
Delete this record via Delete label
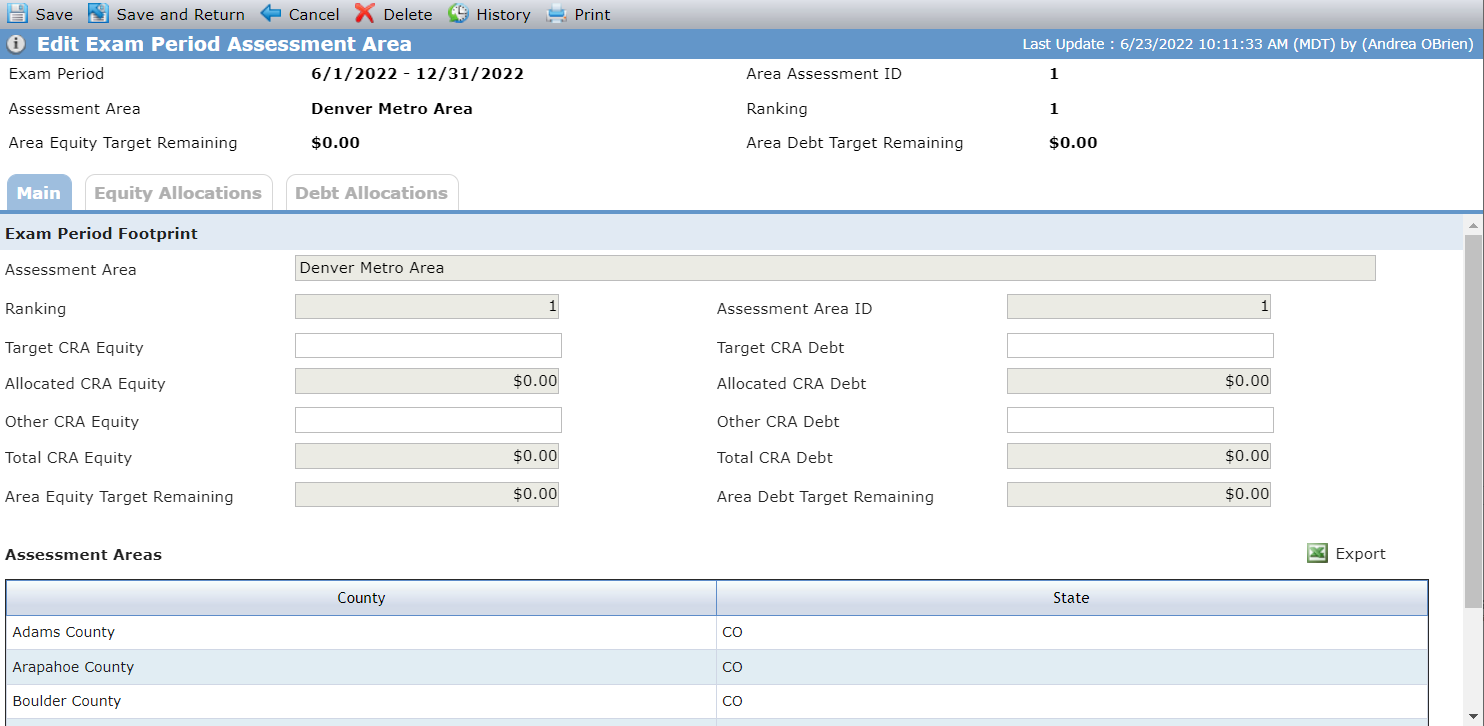click(408, 15)
